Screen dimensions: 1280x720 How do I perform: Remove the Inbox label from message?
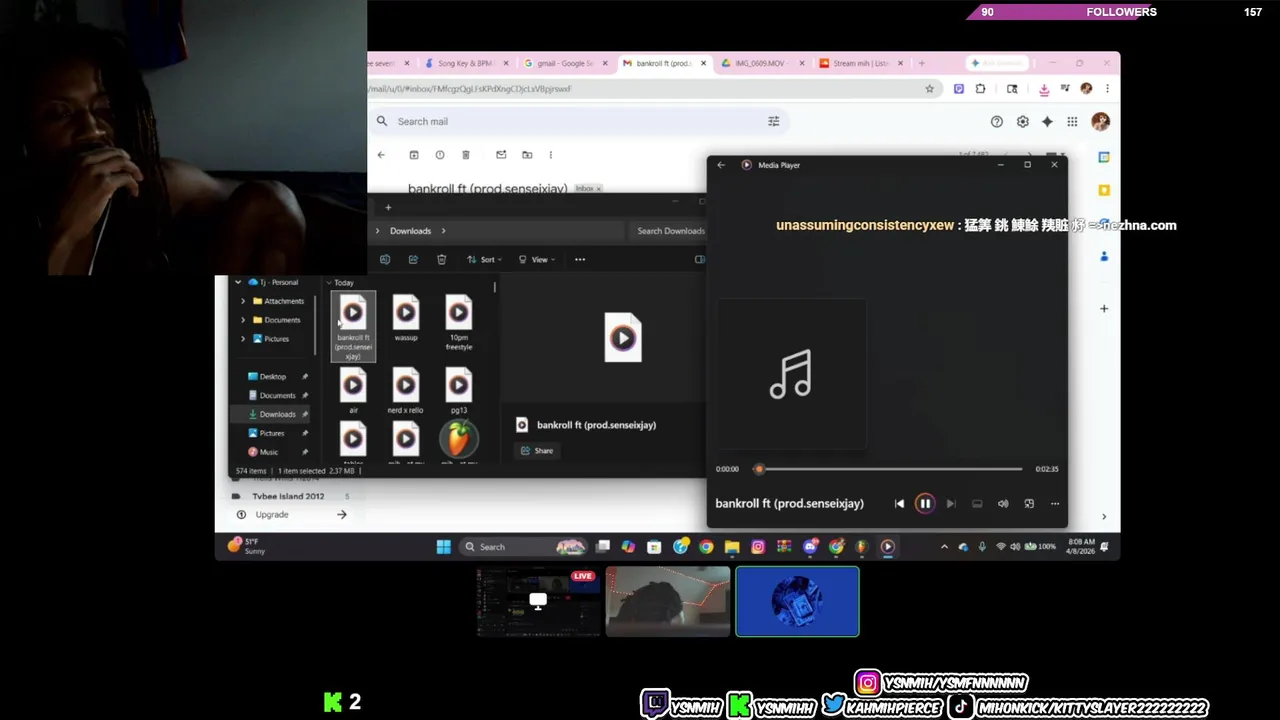click(x=599, y=189)
